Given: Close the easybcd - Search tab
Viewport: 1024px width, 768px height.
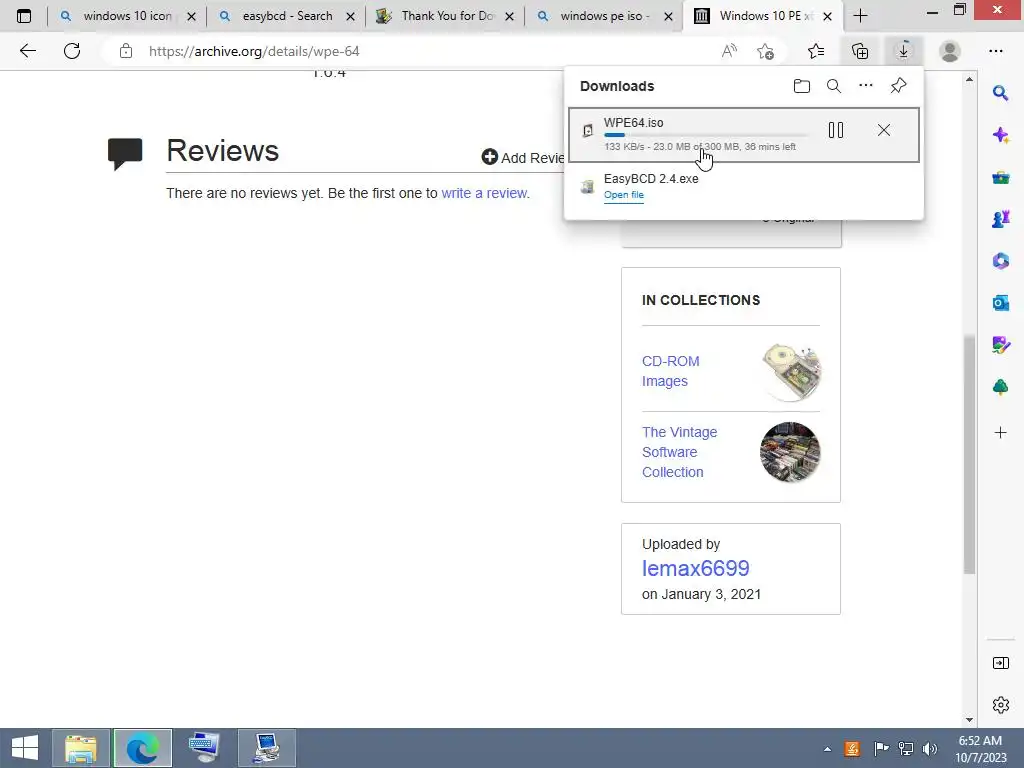Looking at the screenshot, I should tap(351, 16).
